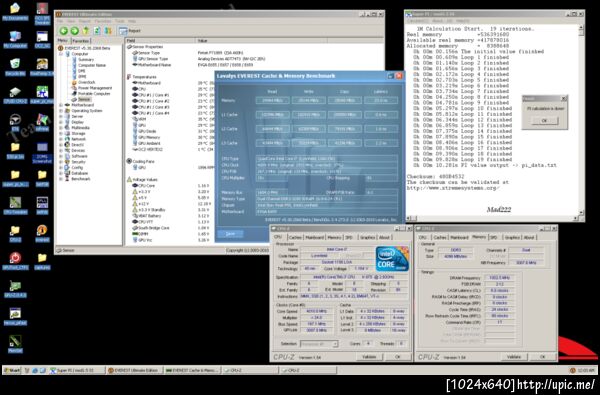The image size is (600, 395).
Task: Expand the Motherboard tree node
Action: (61, 105)
